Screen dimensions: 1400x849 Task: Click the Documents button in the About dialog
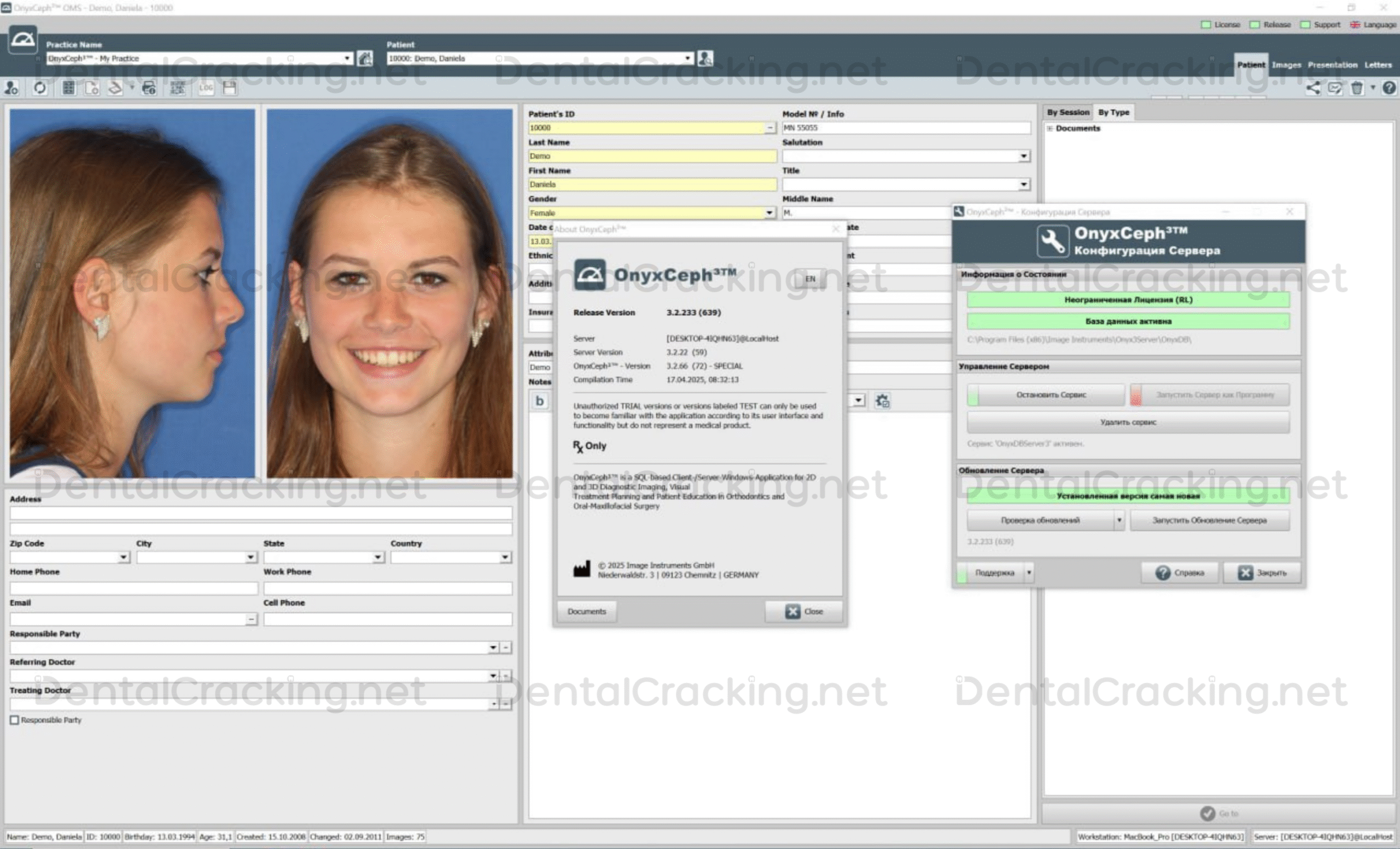tap(586, 612)
